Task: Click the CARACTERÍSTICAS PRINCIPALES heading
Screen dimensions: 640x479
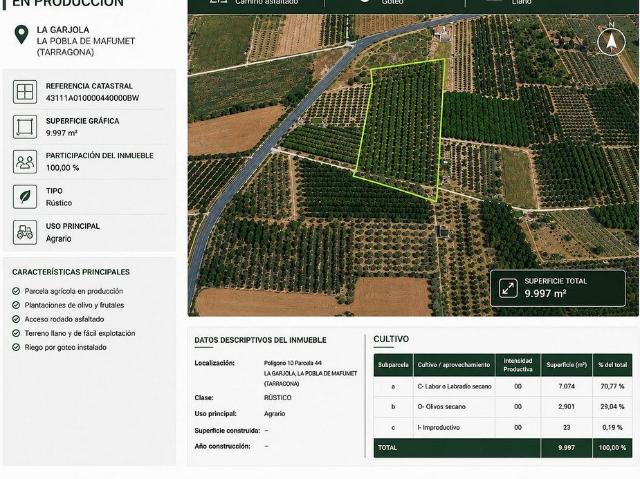Action: tap(71, 272)
